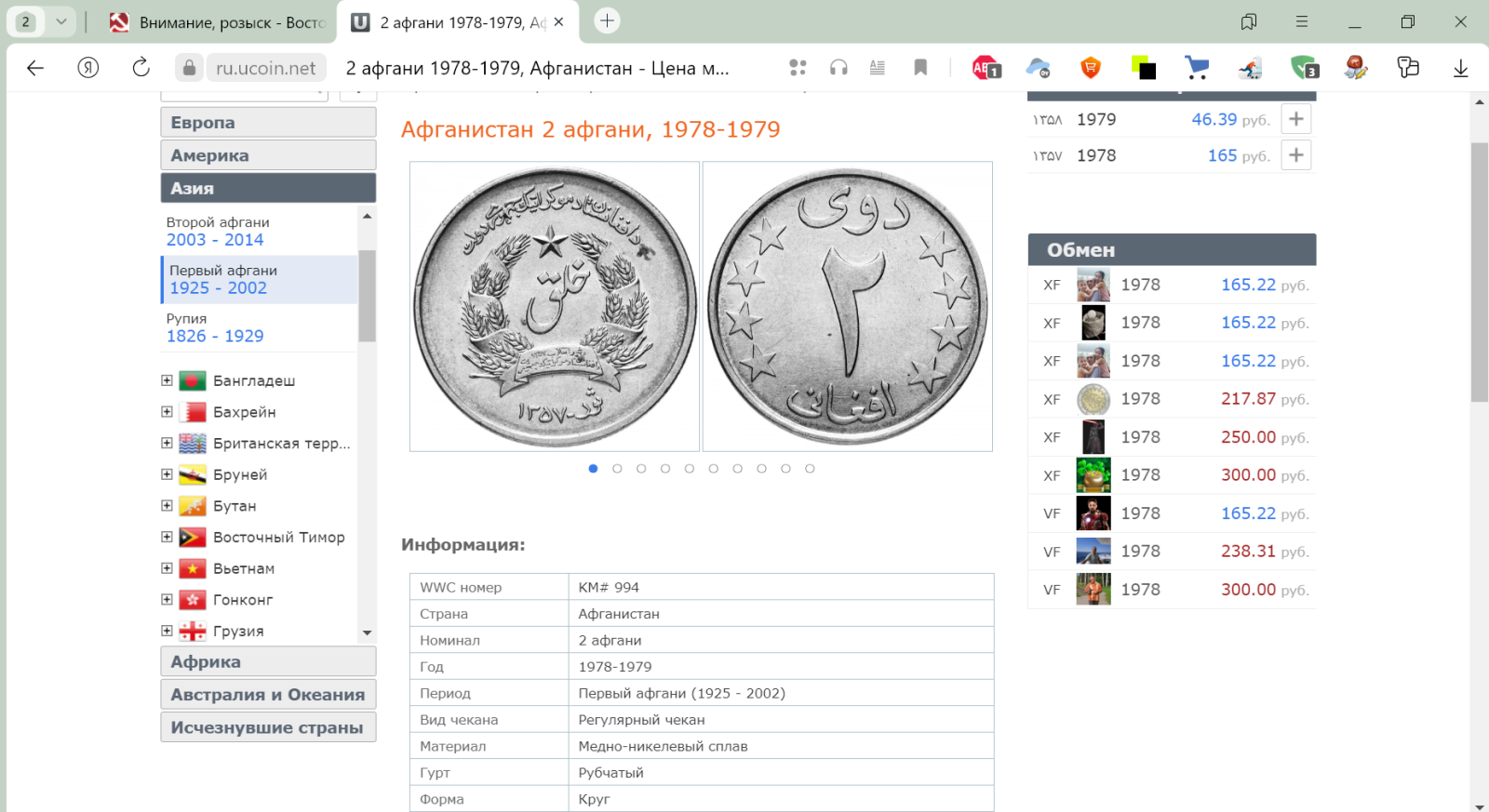Open the browser downloads arrow icon
This screenshot has height=812, width=1489.
[1460, 67]
